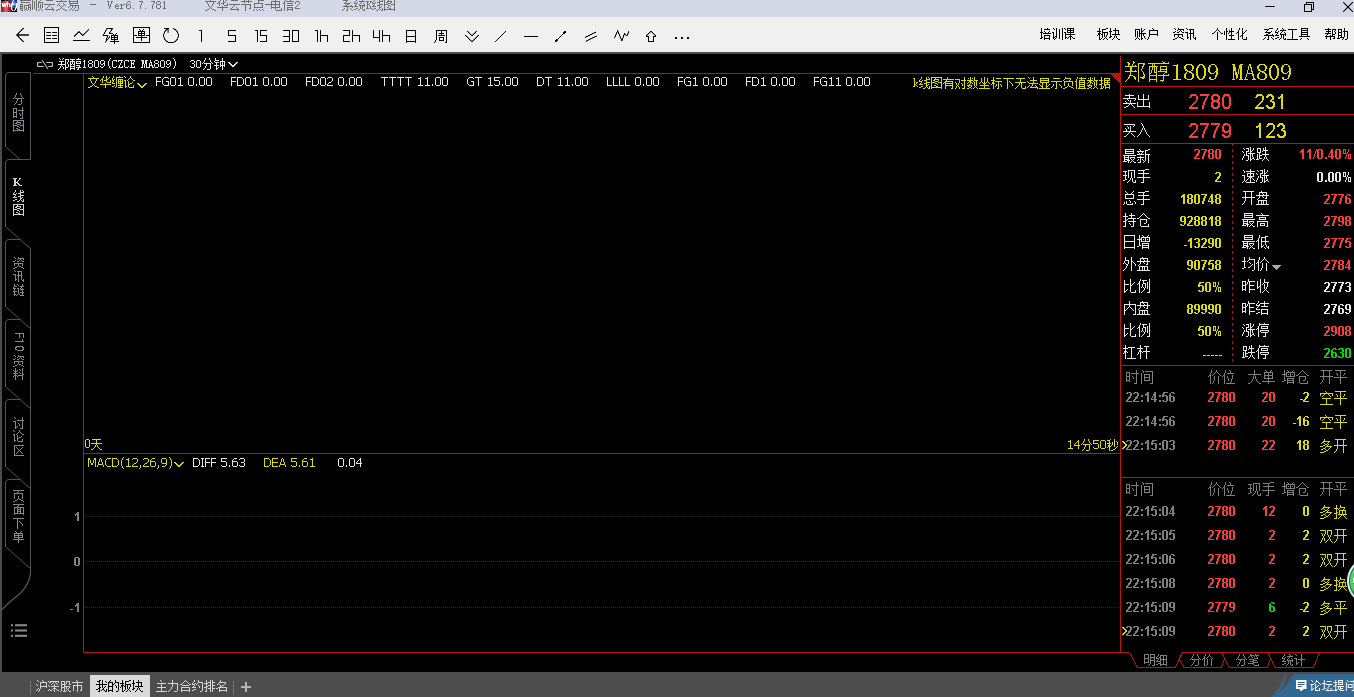Open the 系统工具 menu
The height and width of the screenshot is (697, 1354).
[x=1285, y=34]
